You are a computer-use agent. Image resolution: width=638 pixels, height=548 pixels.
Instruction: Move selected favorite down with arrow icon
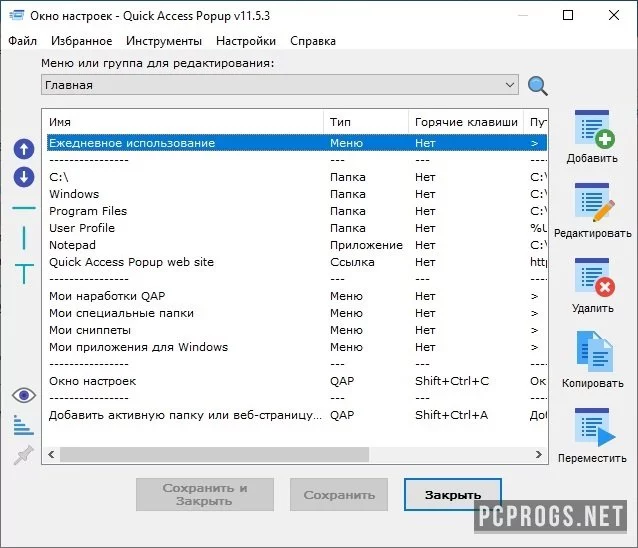pos(24,177)
